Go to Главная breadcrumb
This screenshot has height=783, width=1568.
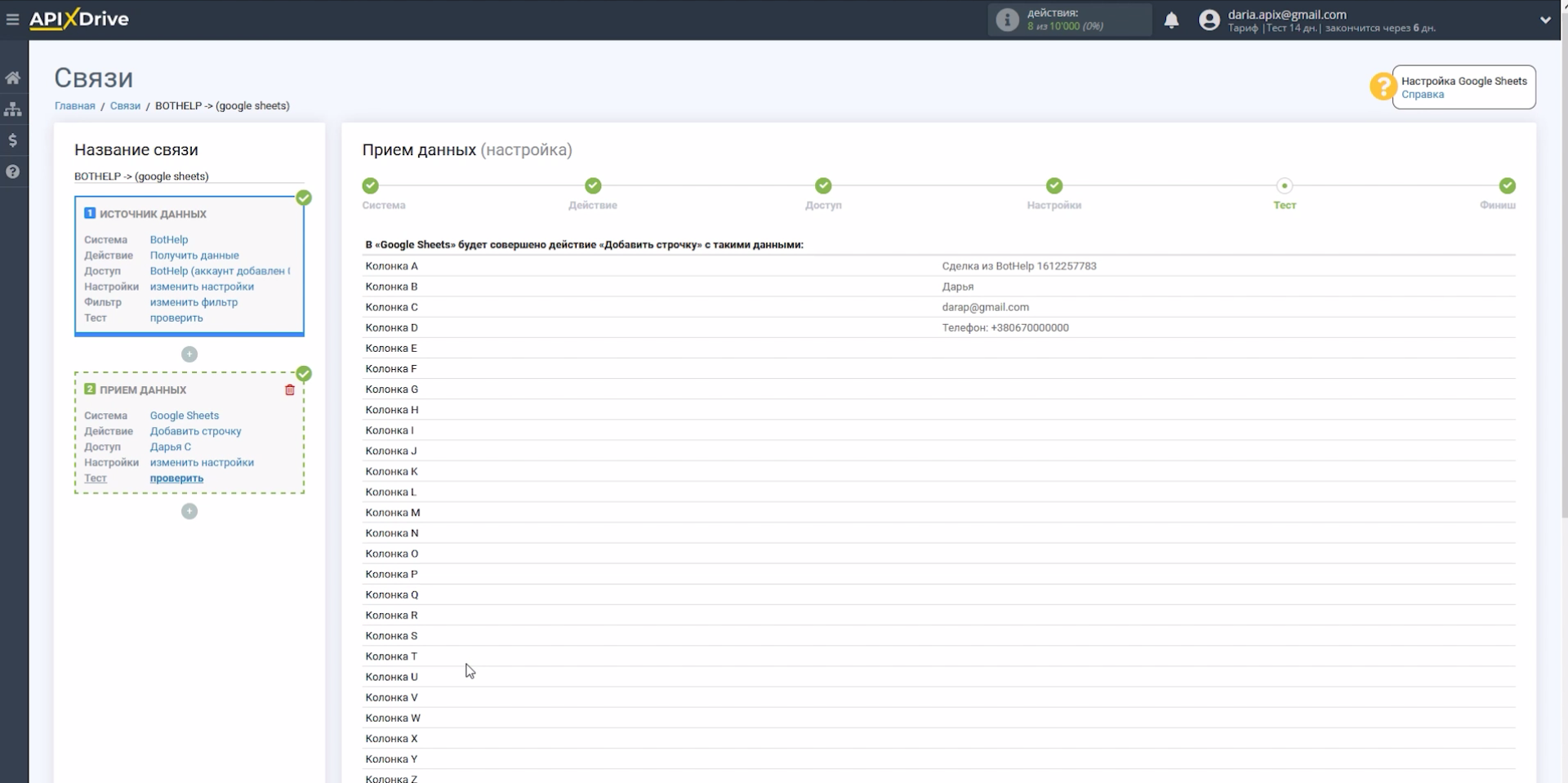[74, 105]
